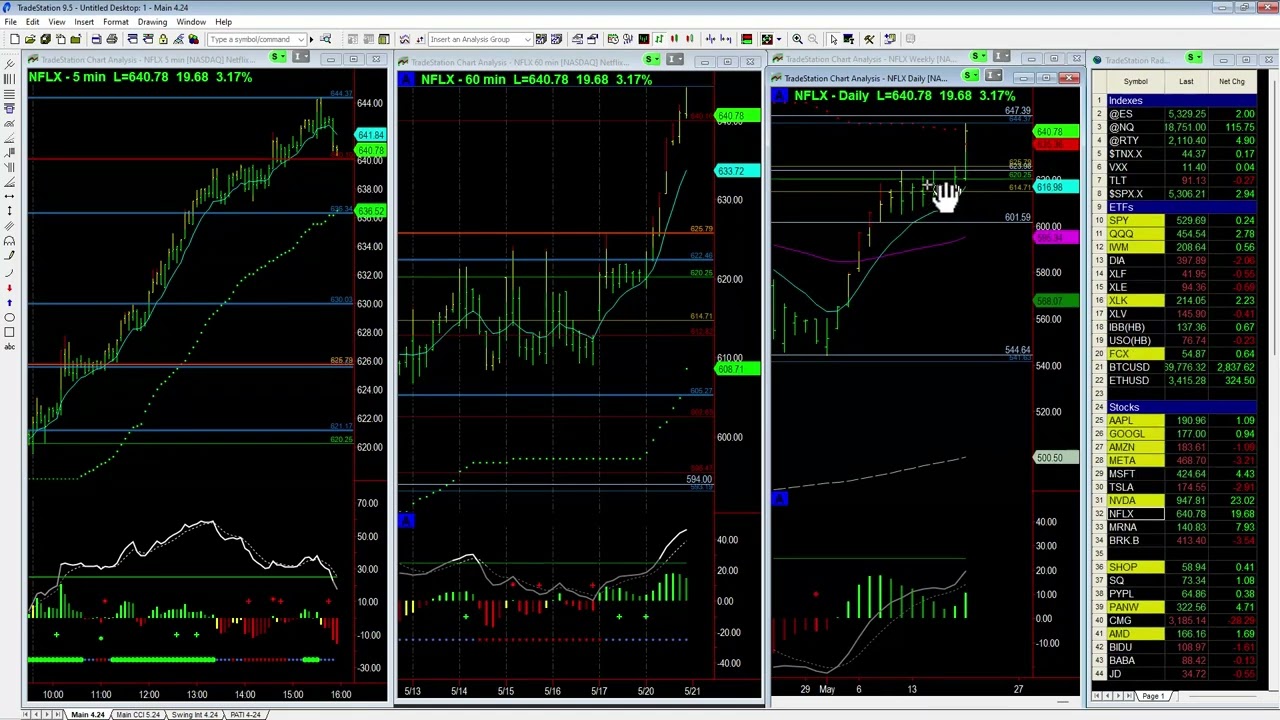Open the Format menu
1280x720 pixels.
coord(116,22)
